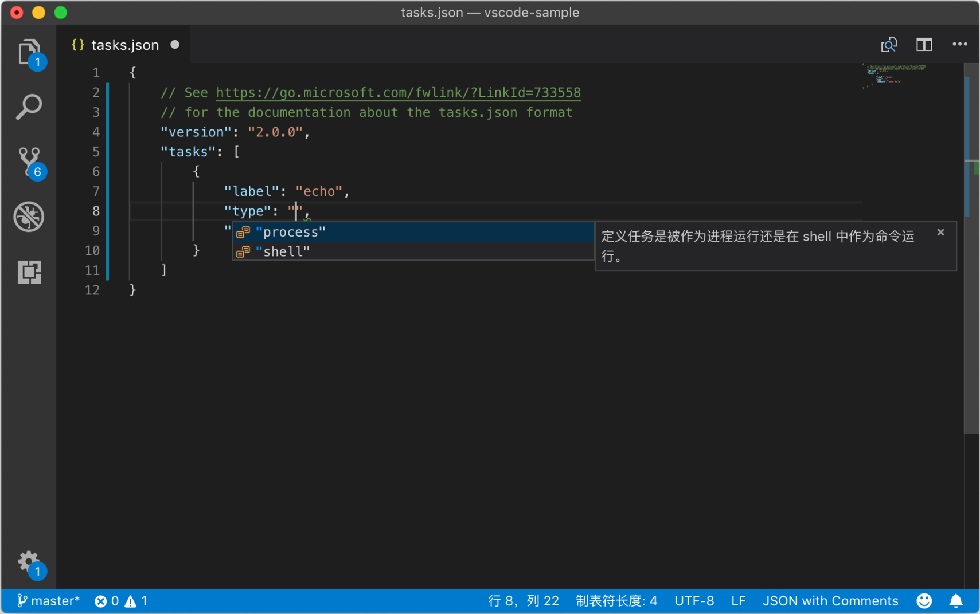Split the editor with split icon
This screenshot has width=980, height=614.
click(924, 44)
